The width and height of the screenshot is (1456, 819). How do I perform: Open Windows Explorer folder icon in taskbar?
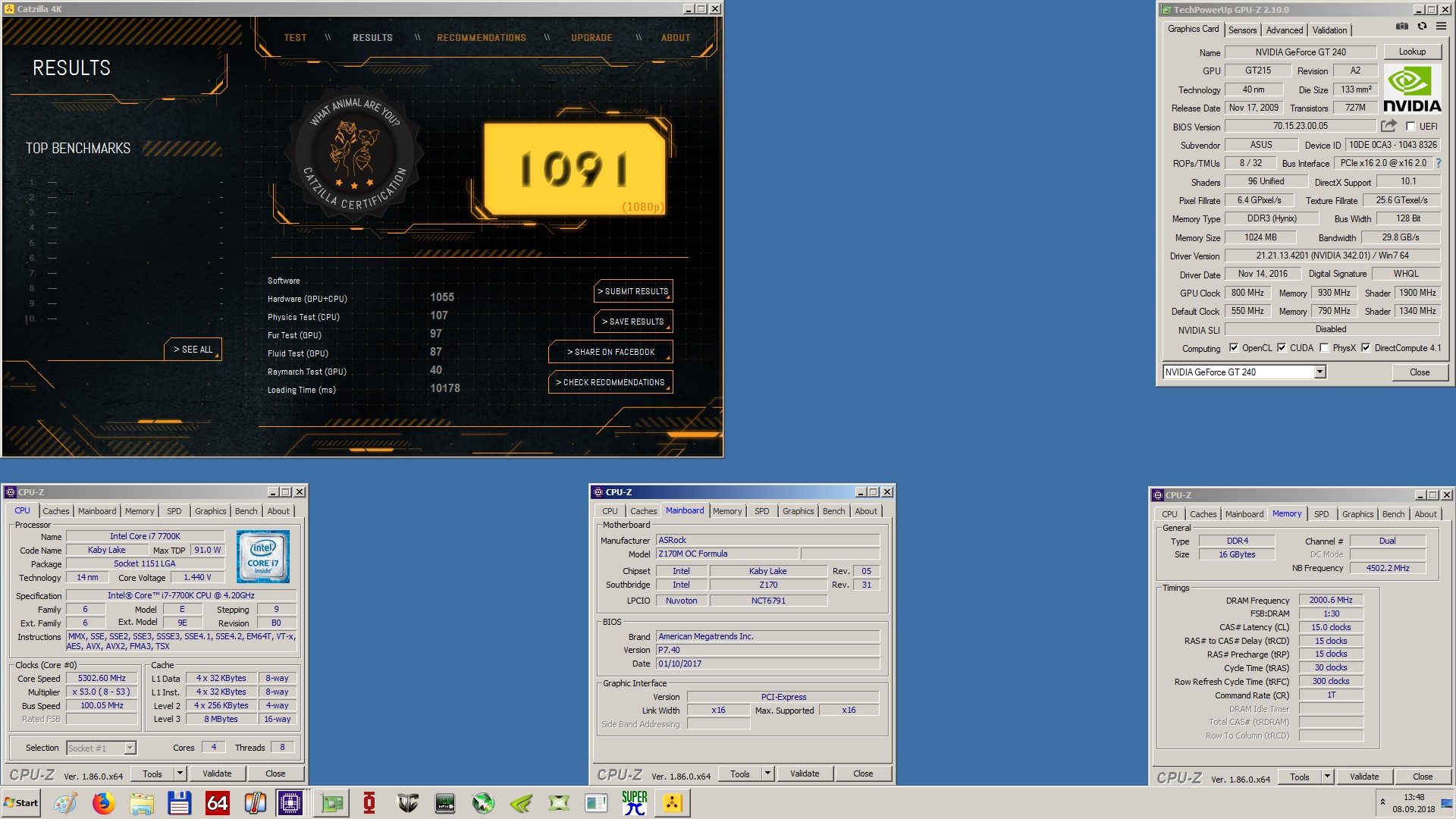point(141,803)
